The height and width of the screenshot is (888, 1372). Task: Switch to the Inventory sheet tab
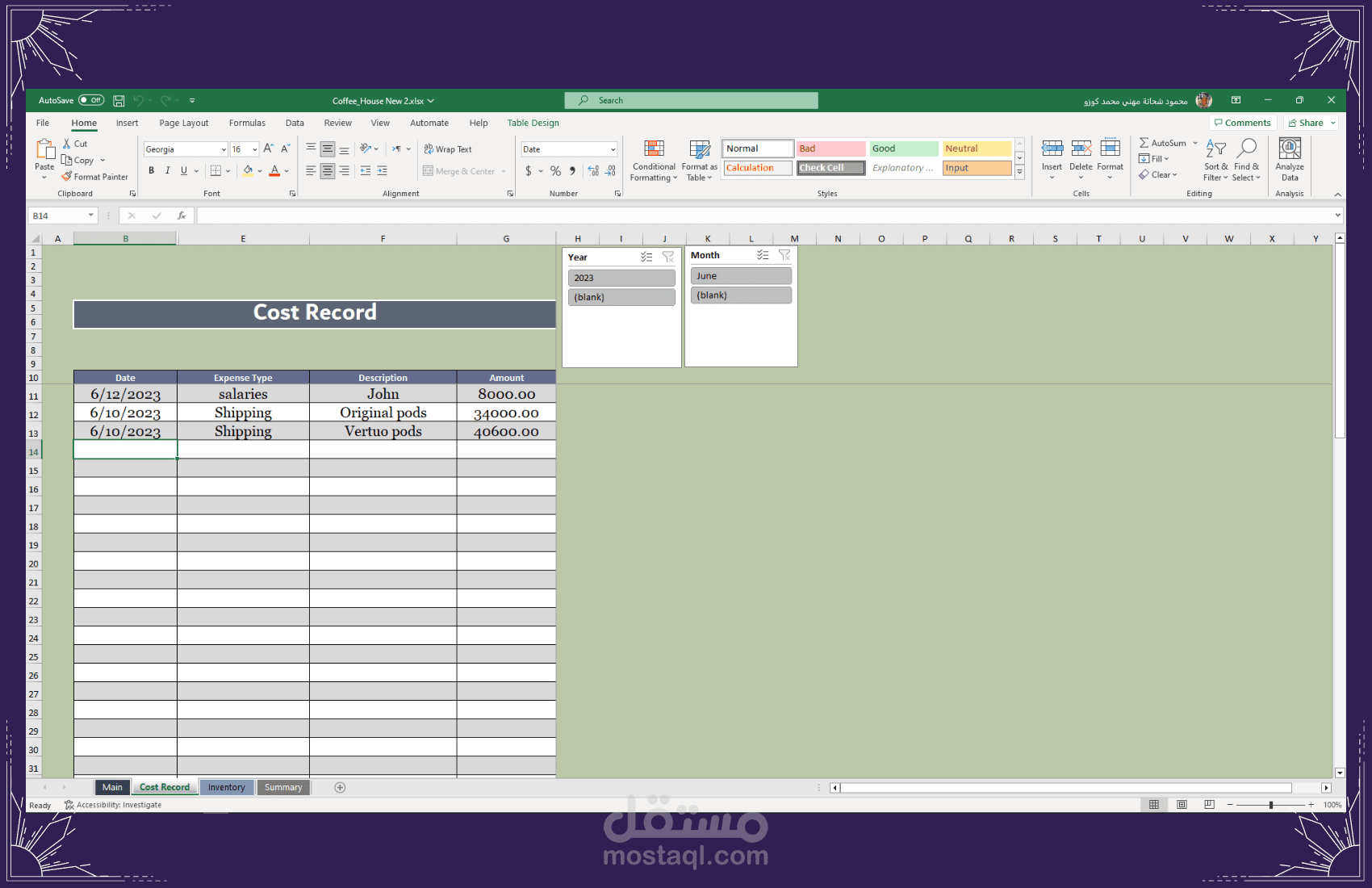(227, 787)
